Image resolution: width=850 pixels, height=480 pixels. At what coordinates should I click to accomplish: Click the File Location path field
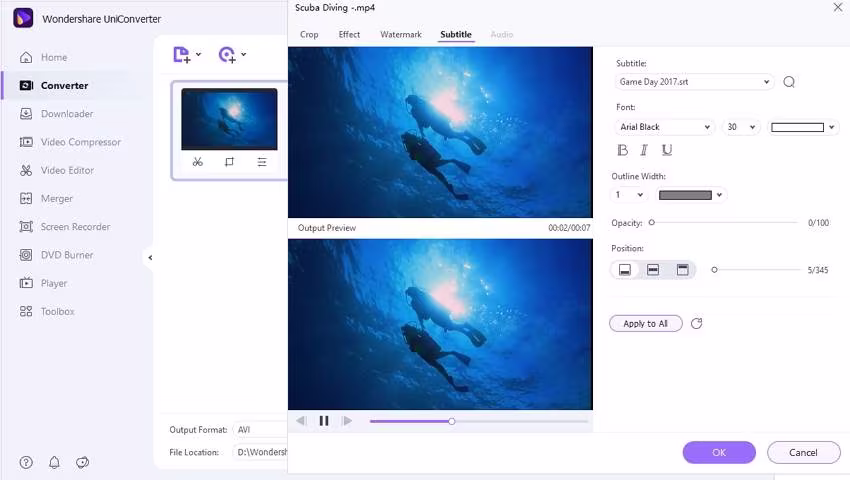pos(260,452)
